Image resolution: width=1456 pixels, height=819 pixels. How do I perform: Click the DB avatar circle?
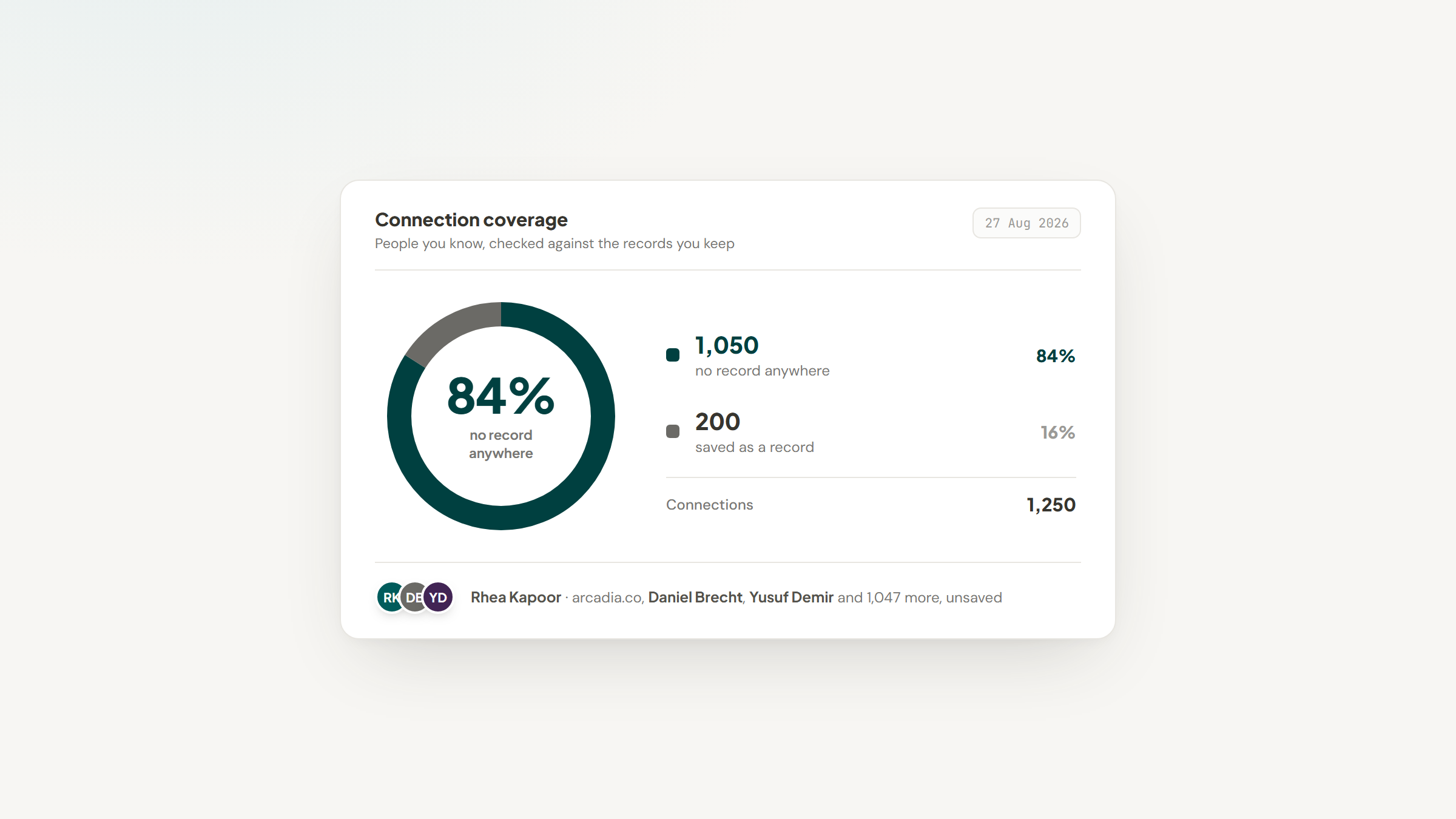pyautogui.click(x=414, y=598)
